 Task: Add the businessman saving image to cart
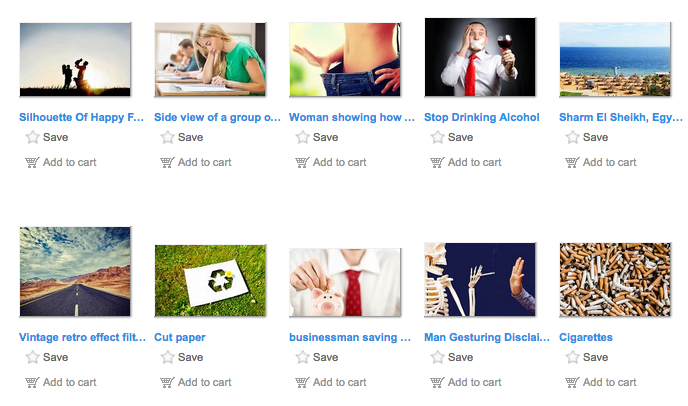(x=331, y=382)
